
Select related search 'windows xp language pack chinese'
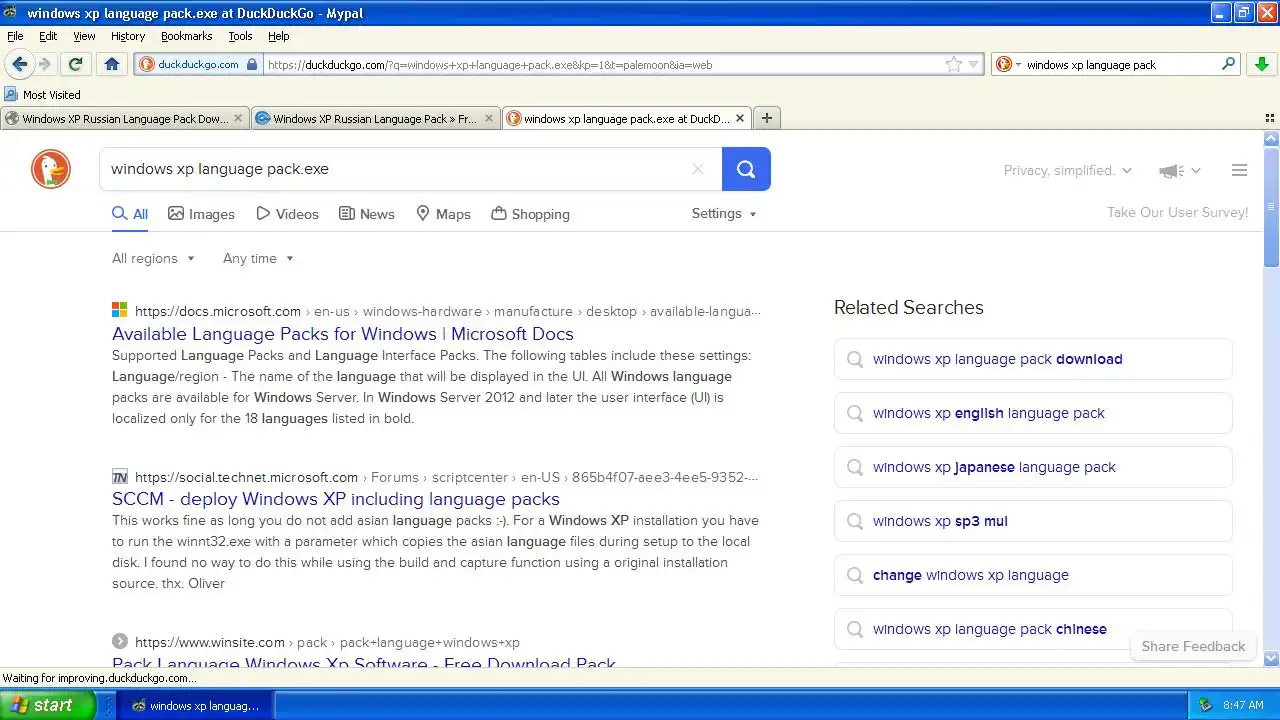(x=1033, y=629)
